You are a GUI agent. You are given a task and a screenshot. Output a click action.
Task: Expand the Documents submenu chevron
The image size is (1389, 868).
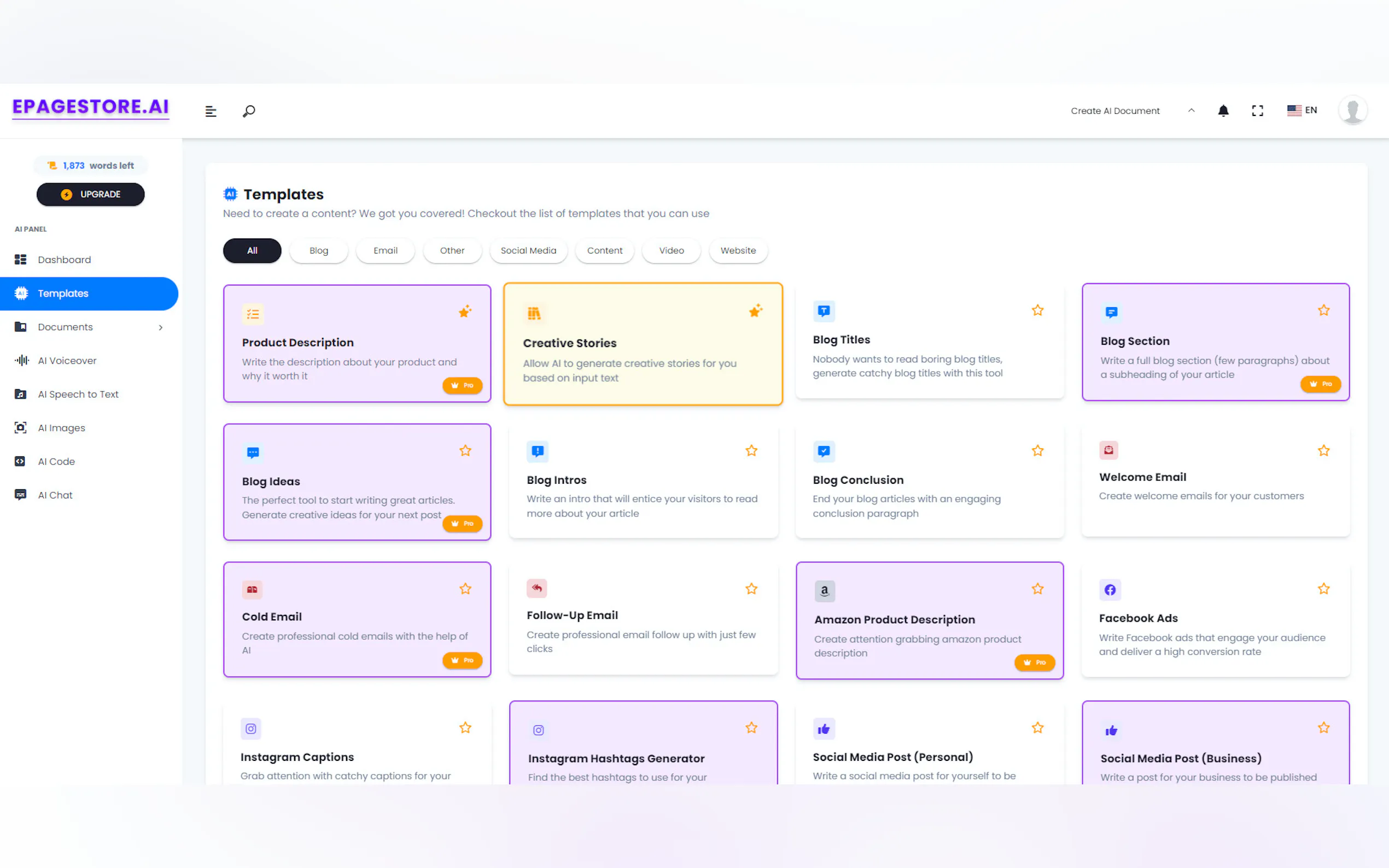coord(161,327)
